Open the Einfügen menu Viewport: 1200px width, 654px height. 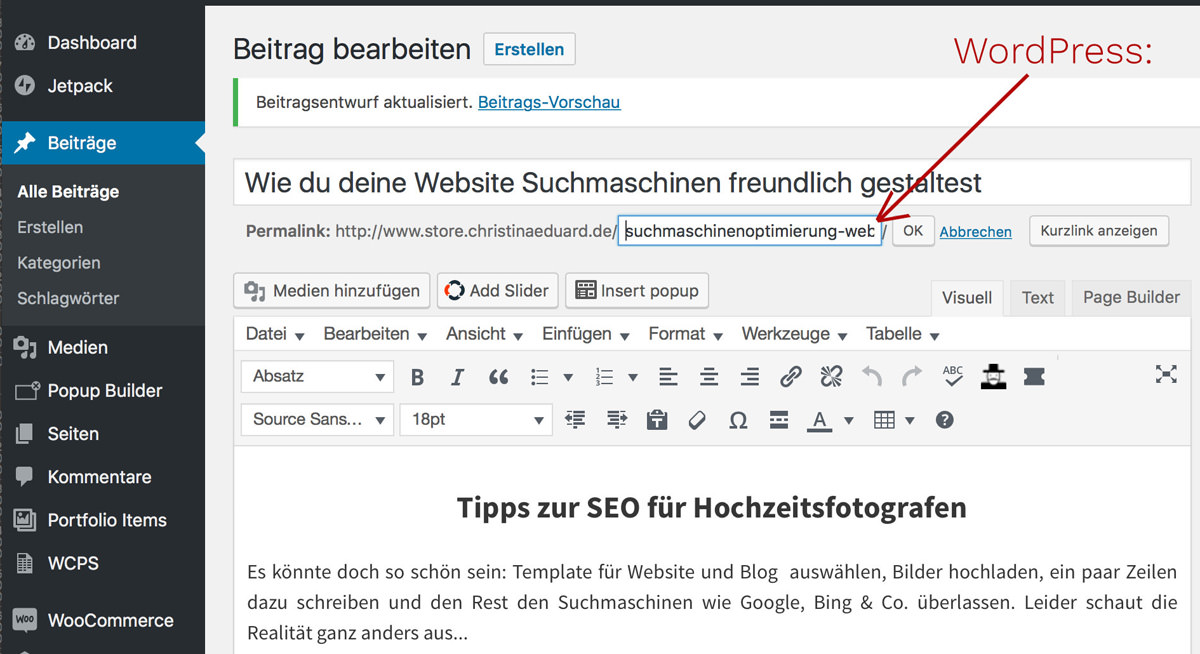pyautogui.click(x=585, y=334)
